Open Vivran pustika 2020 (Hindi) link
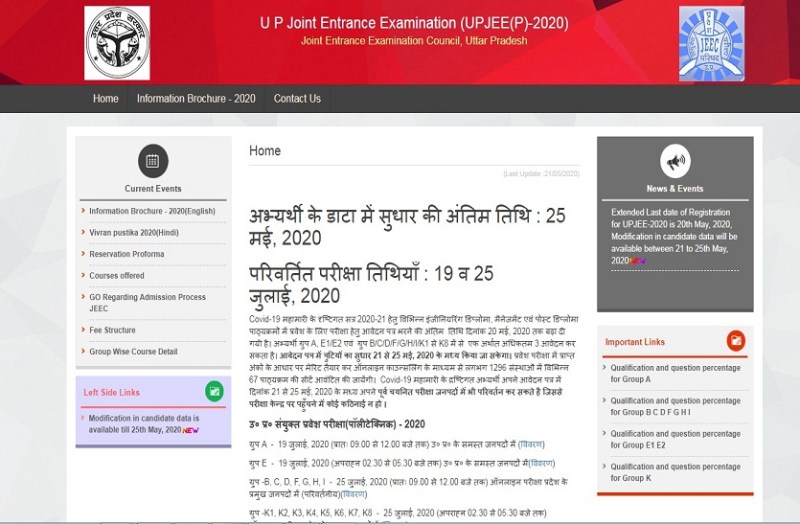Image resolution: width=800 pixels, height=524 pixels. [x=134, y=232]
